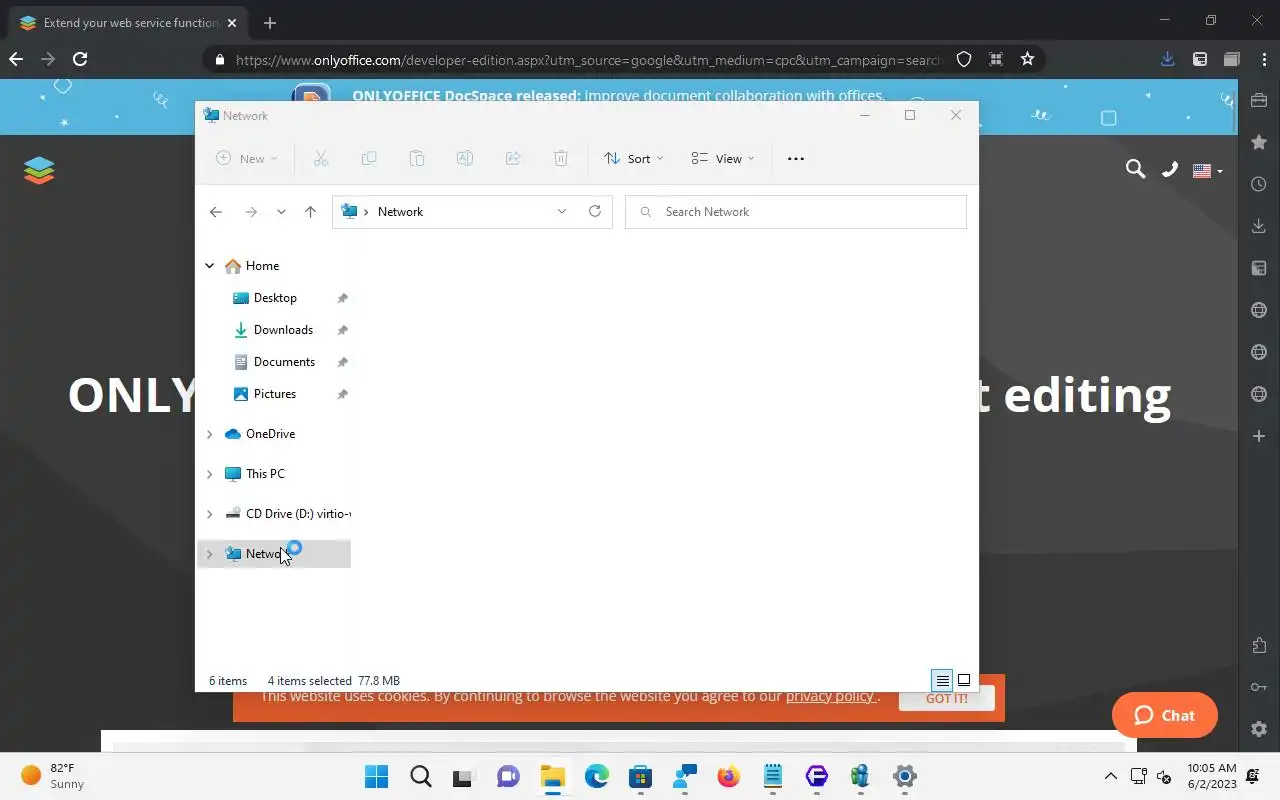Open recent locations chevron in Explorer
Screen dimensions: 1280x800
click(x=281, y=212)
